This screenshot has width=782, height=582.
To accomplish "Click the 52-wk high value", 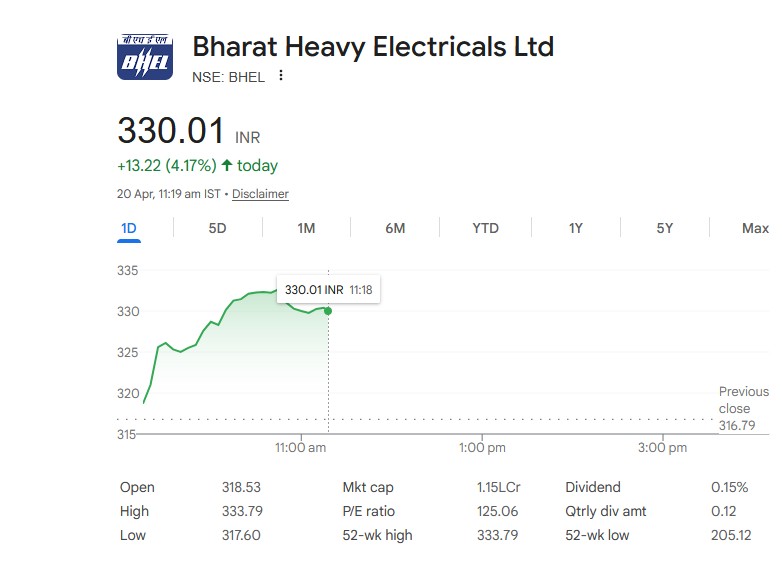I will pyautogui.click(x=498, y=535).
